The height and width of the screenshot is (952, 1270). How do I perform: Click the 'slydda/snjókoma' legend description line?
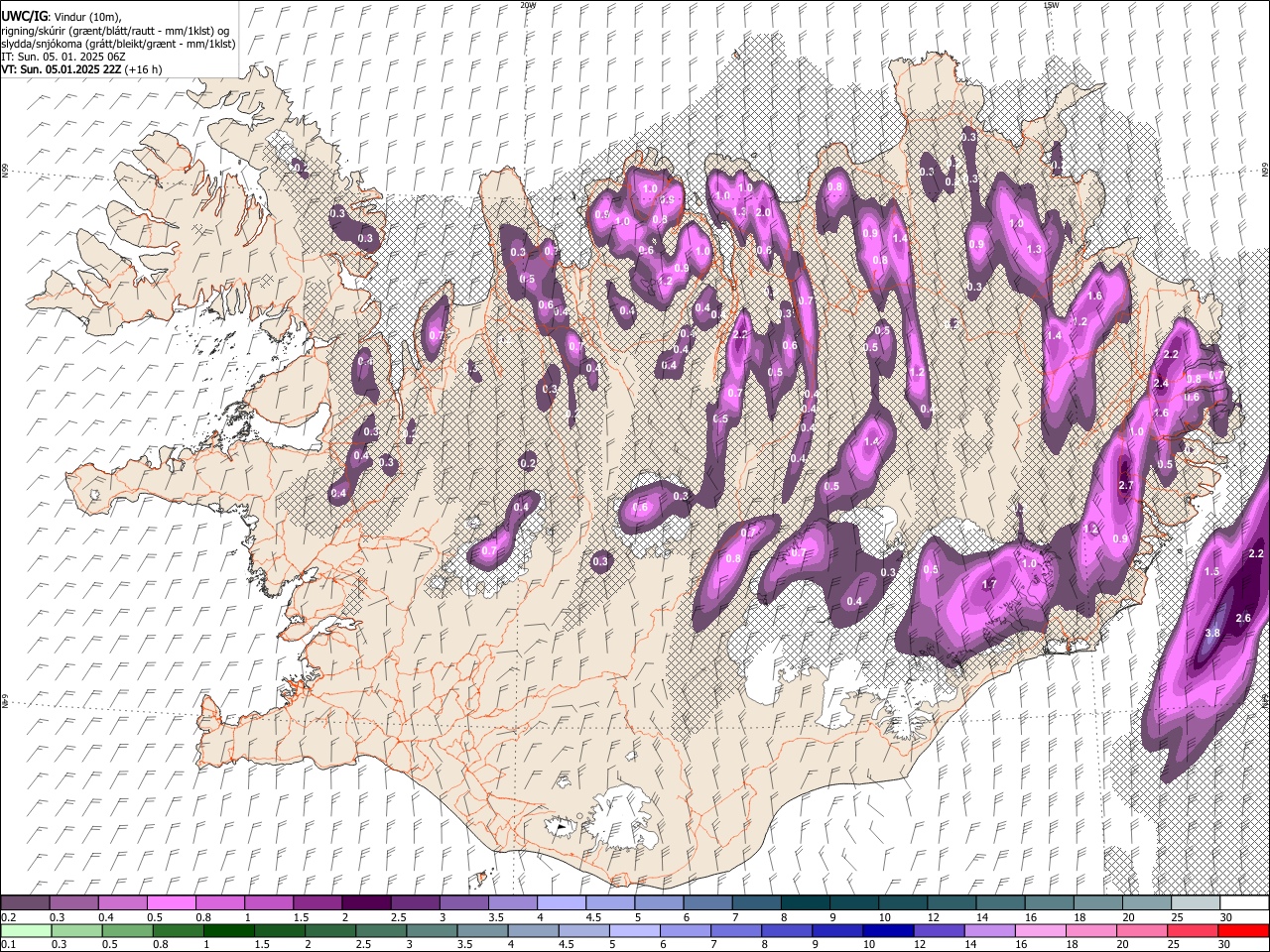[x=118, y=44]
